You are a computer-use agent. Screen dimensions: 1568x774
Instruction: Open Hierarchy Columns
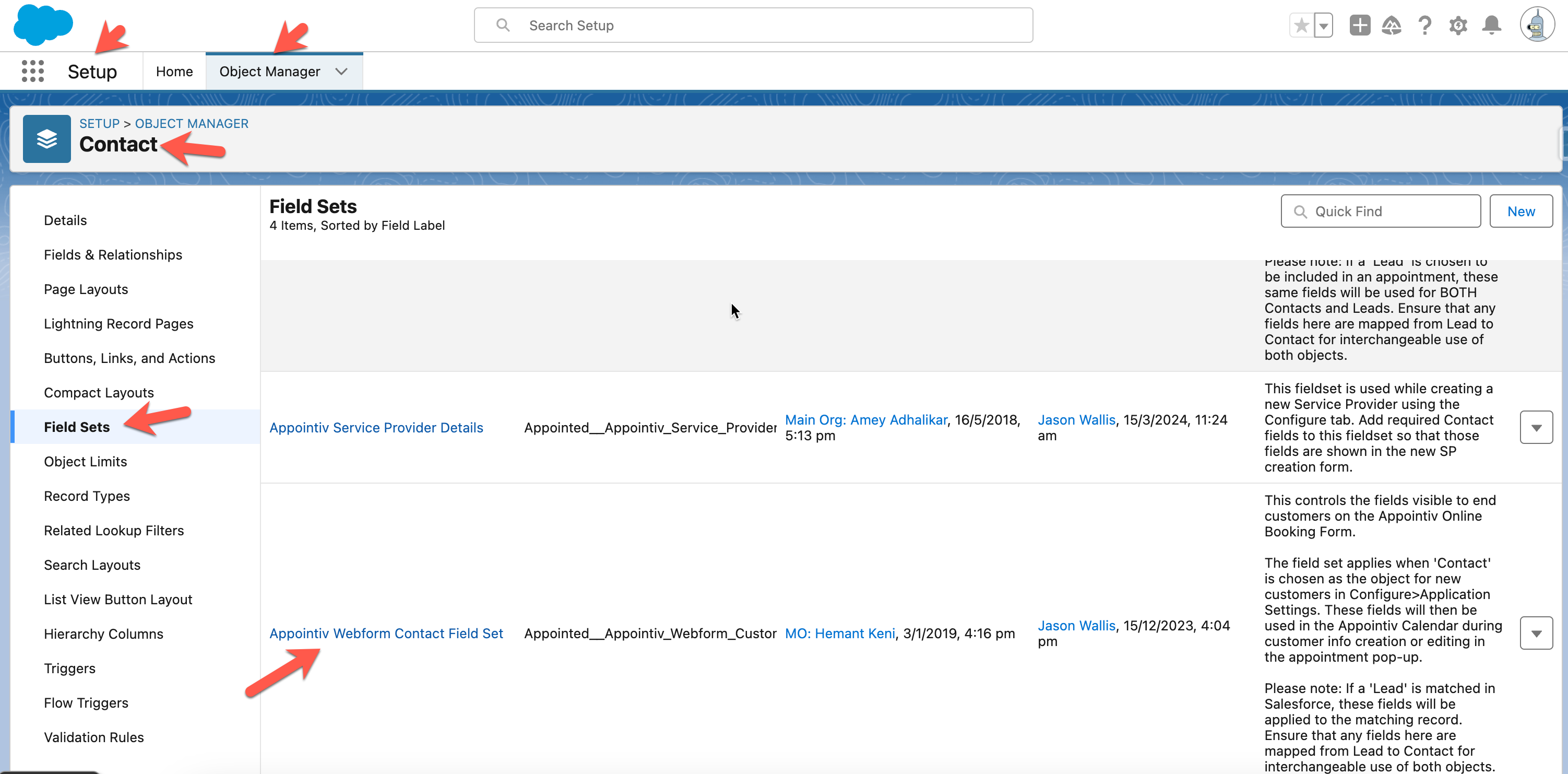(103, 634)
